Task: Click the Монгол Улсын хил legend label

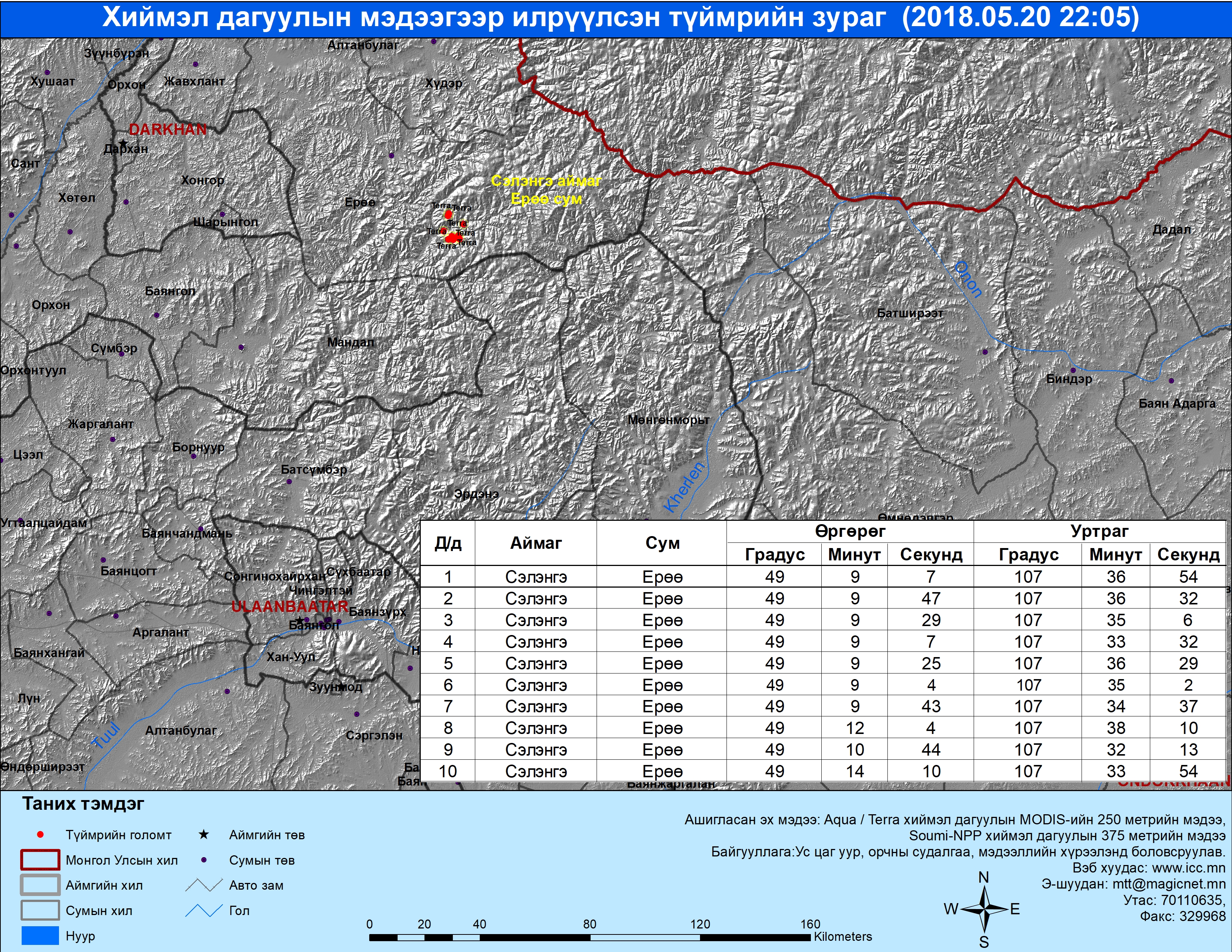Action: 121,861
